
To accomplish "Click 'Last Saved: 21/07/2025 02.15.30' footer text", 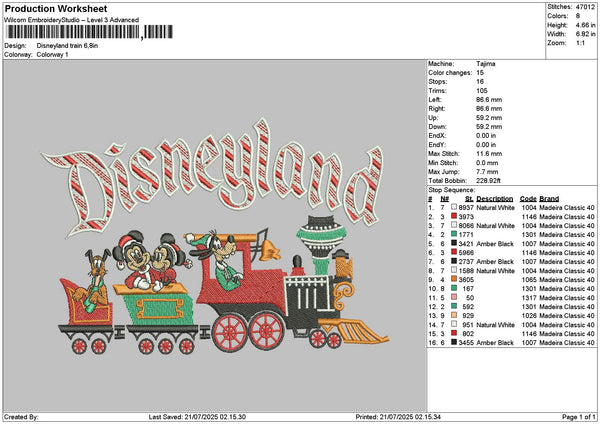I will pos(197,417).
